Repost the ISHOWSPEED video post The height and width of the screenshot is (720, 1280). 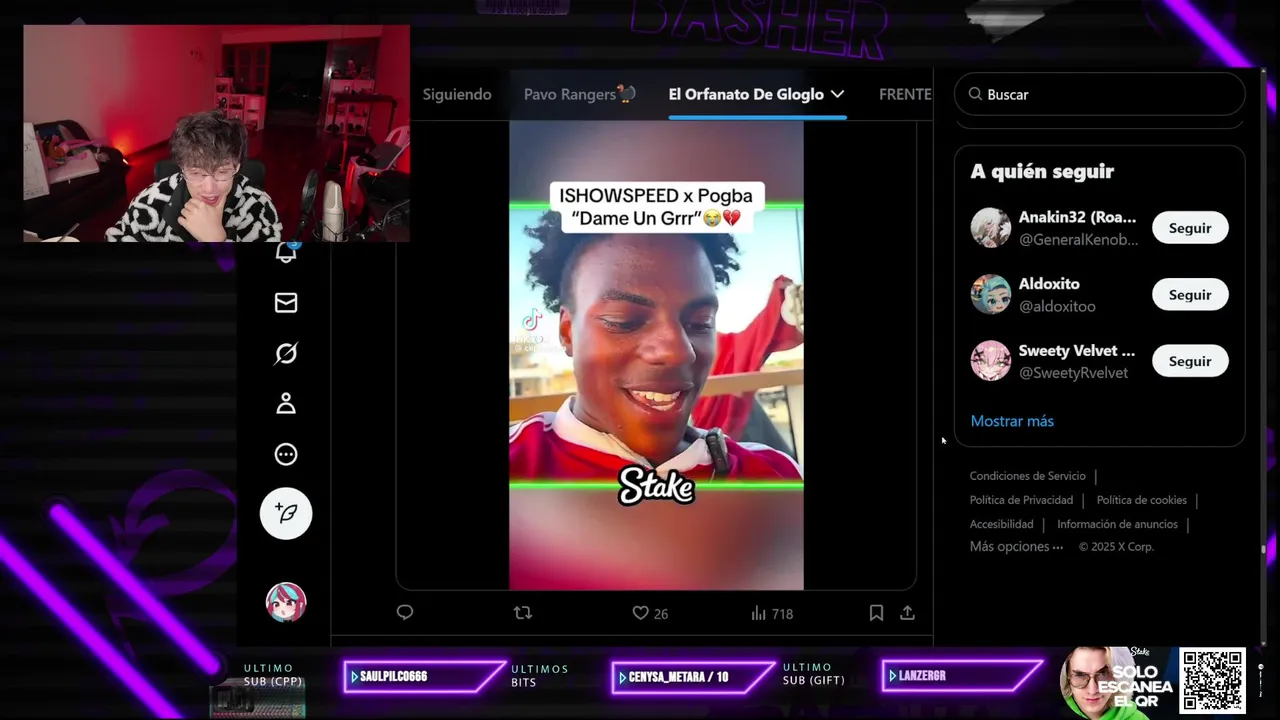522,612
